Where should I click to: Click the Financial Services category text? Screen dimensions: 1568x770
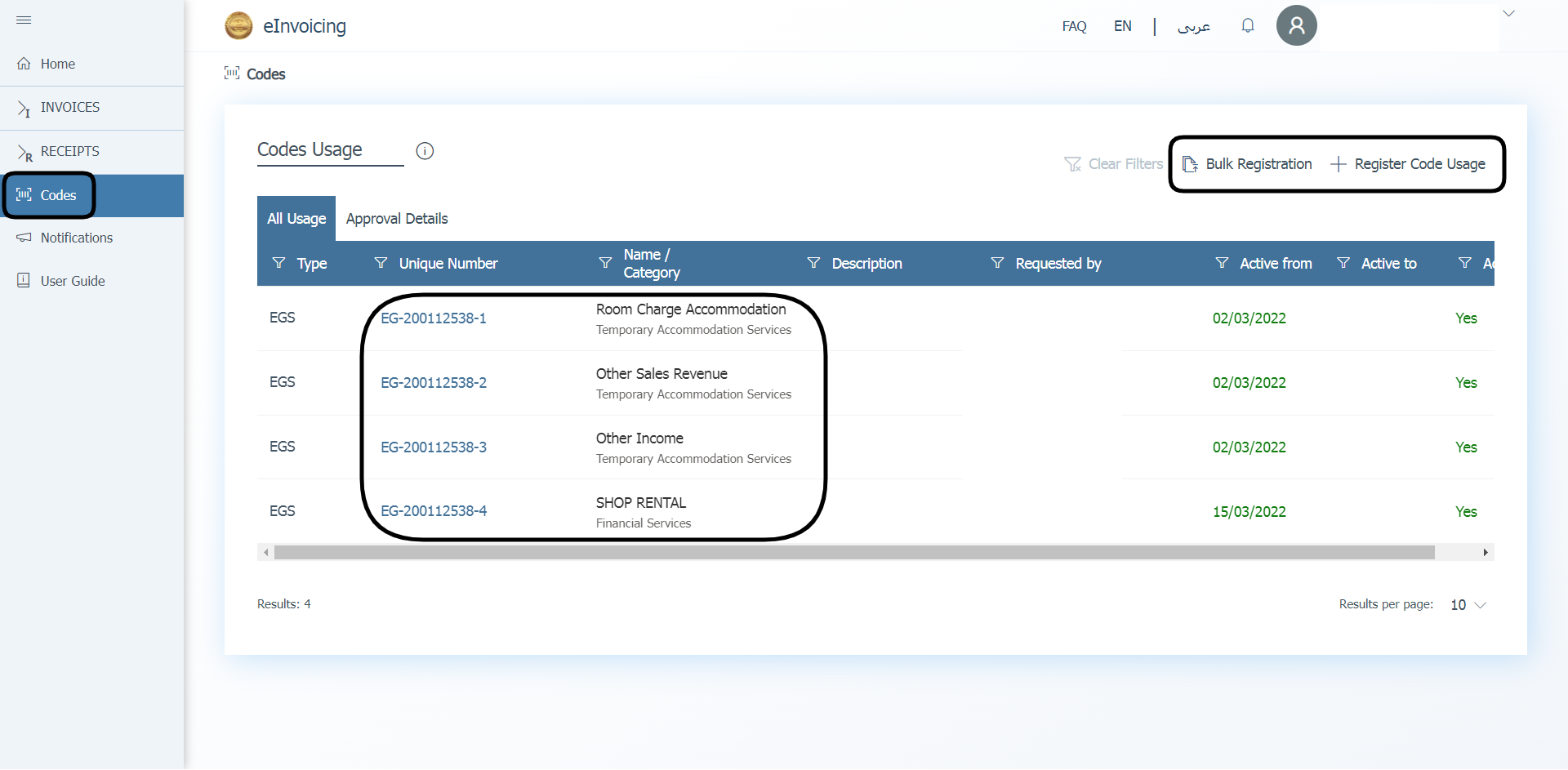point(644,523)
